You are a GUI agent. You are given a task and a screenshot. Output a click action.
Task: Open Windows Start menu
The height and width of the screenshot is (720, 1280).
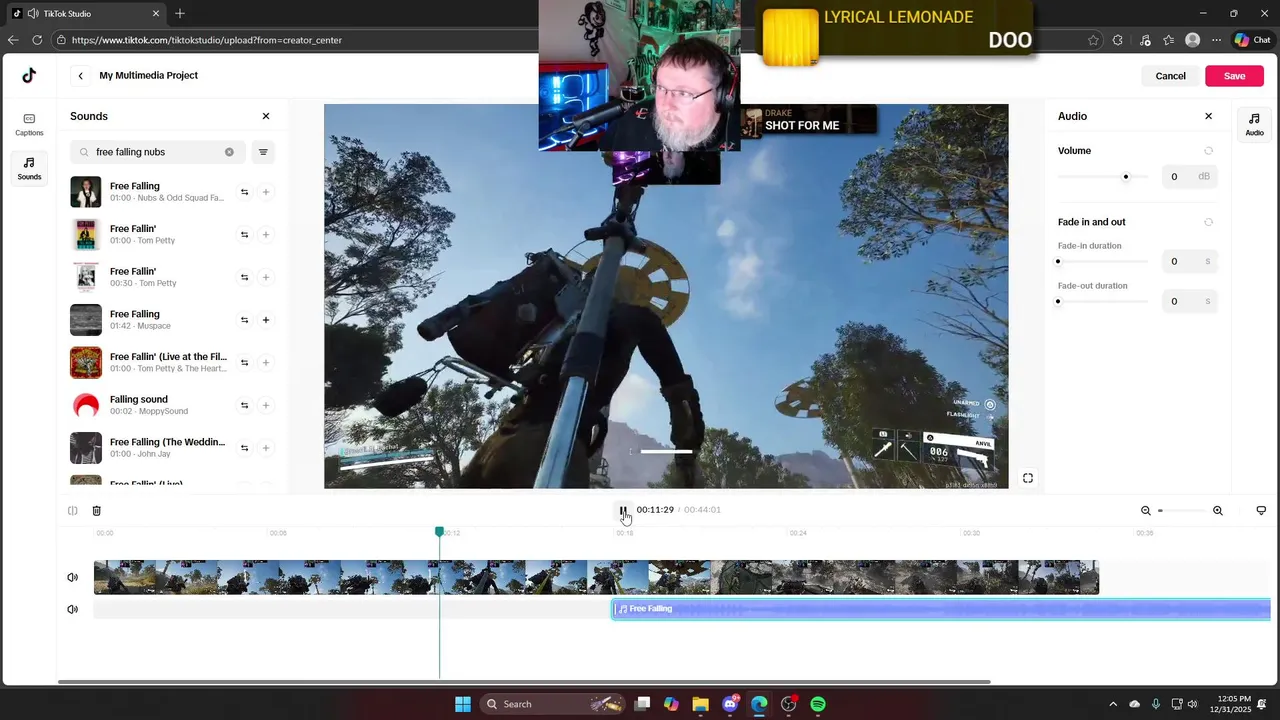[x=463, y=704]
